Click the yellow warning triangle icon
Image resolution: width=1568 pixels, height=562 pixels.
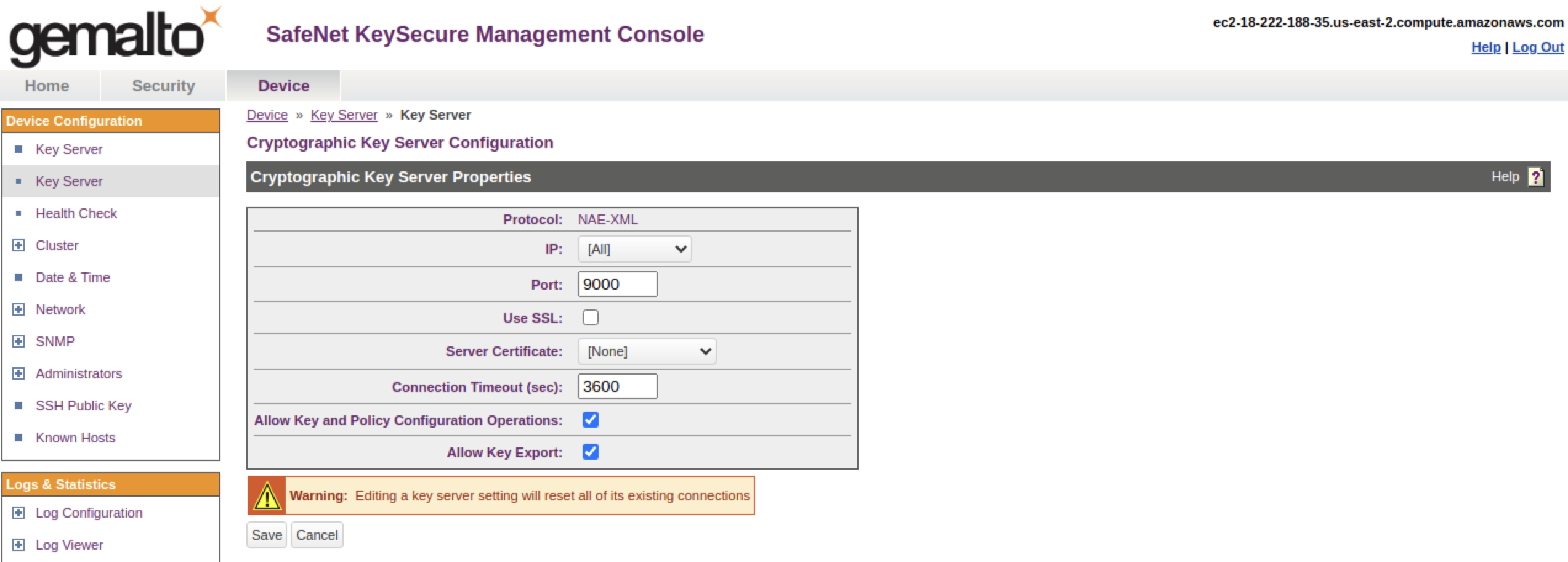(267, 496)
